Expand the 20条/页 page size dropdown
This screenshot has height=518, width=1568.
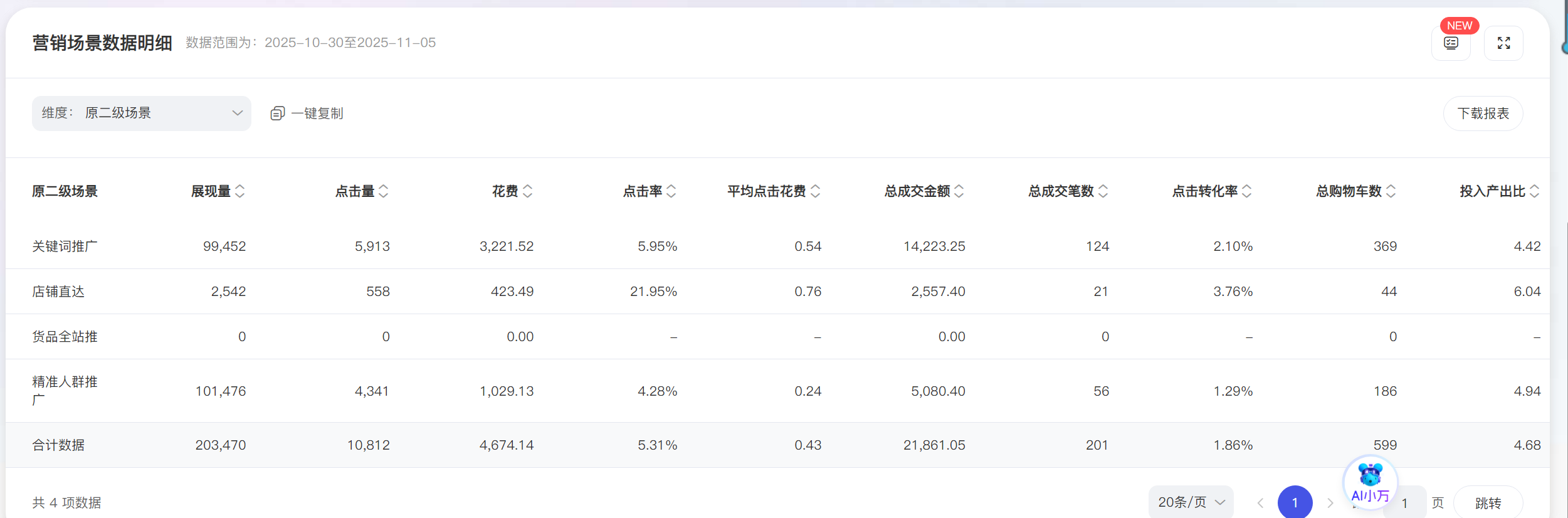coord(1191,502)
